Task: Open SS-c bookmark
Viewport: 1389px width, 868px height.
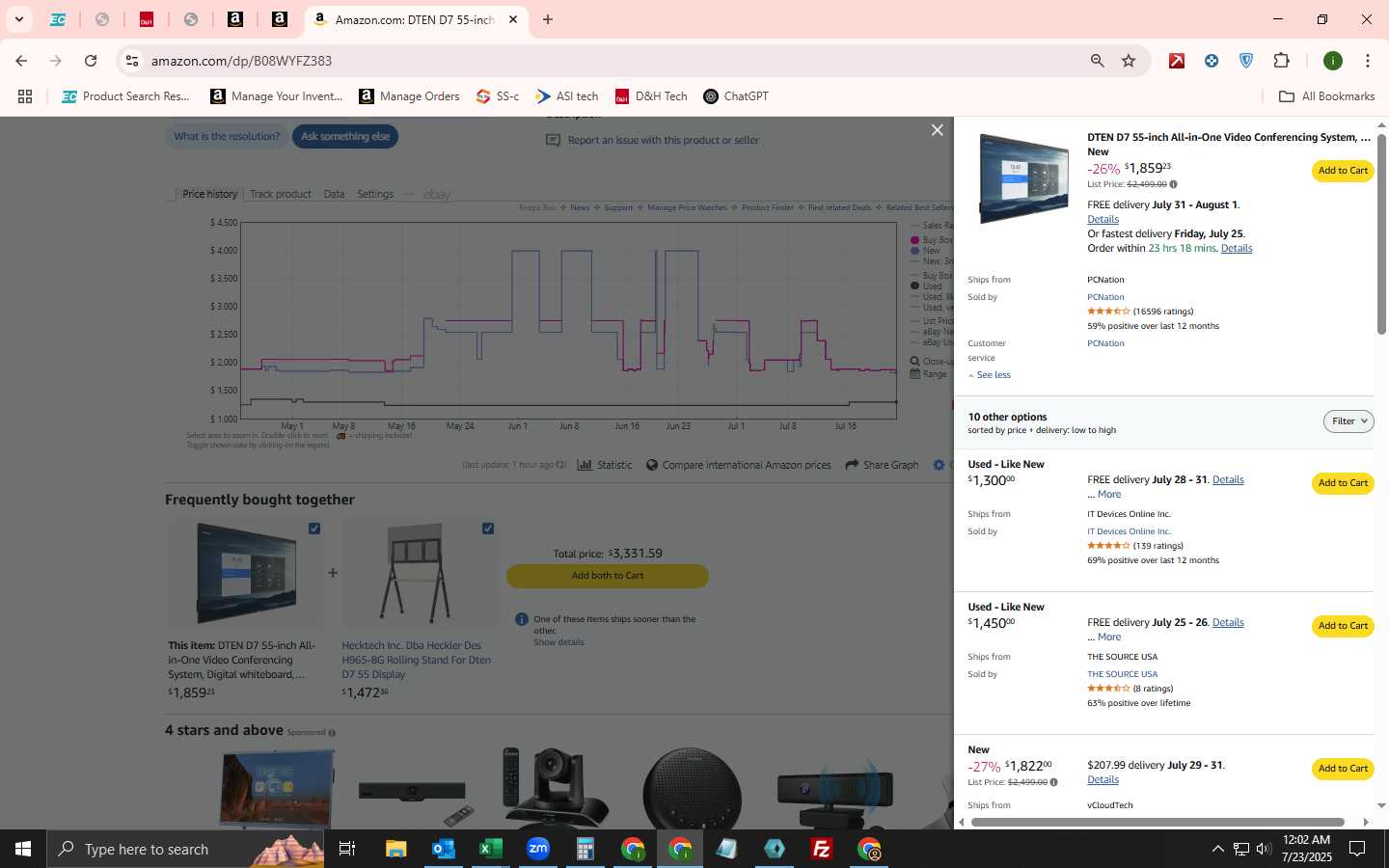Action: pyautogui.click(x=498, y=96)
